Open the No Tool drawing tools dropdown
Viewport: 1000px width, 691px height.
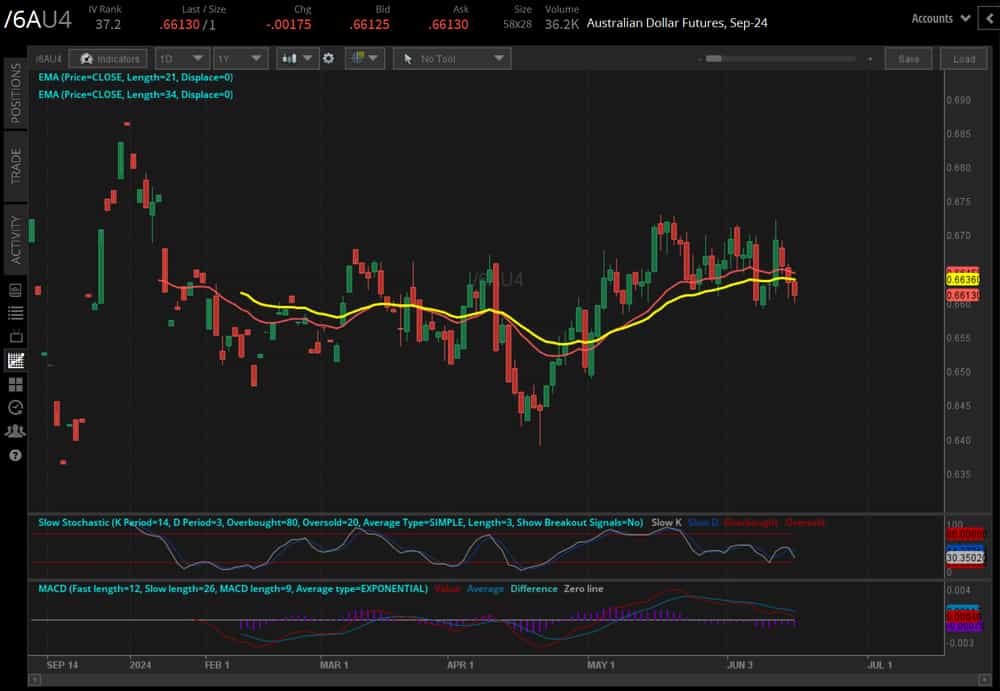[452, 58]
